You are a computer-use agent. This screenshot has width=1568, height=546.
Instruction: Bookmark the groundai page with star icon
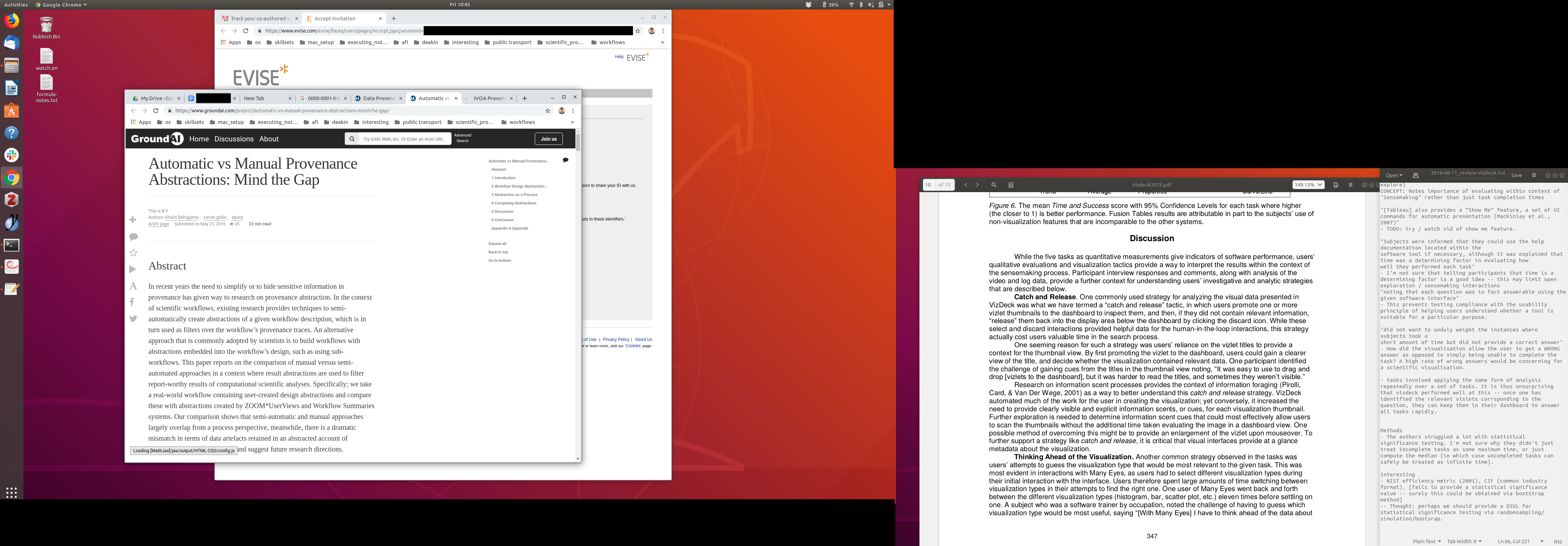pos(548,111)
